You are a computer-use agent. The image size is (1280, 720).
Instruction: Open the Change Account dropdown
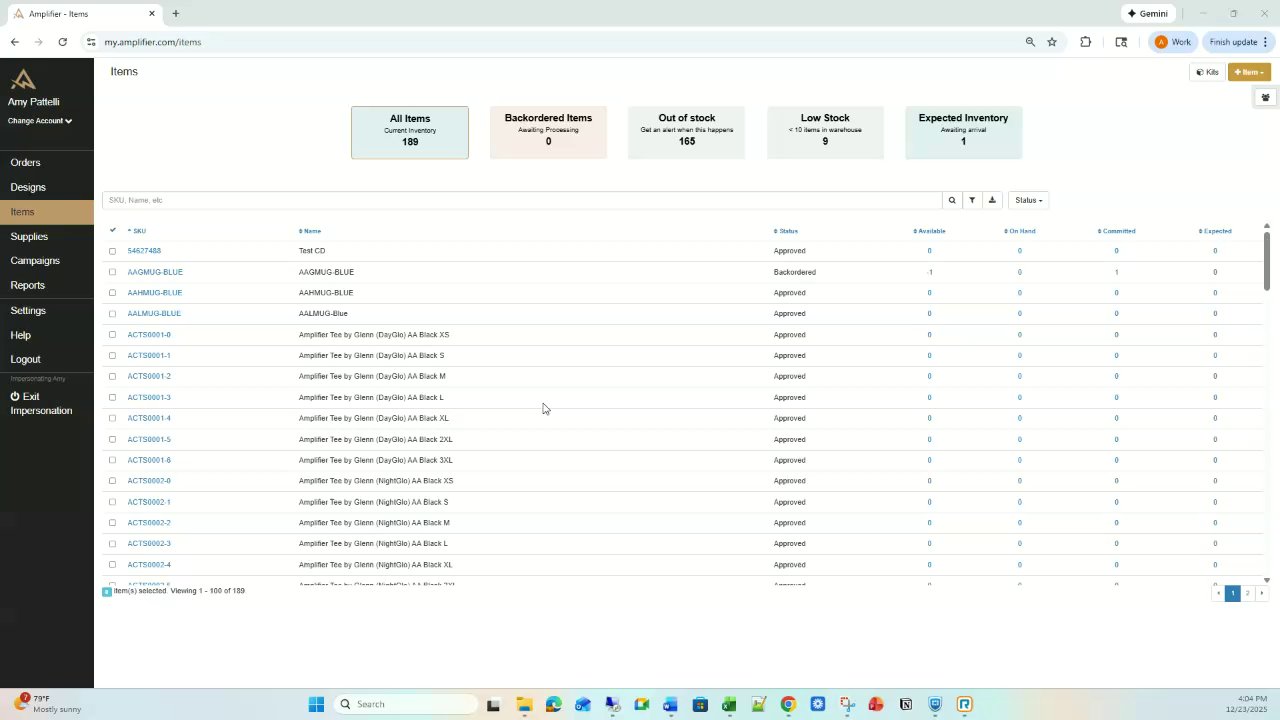(x=40, y=121)
